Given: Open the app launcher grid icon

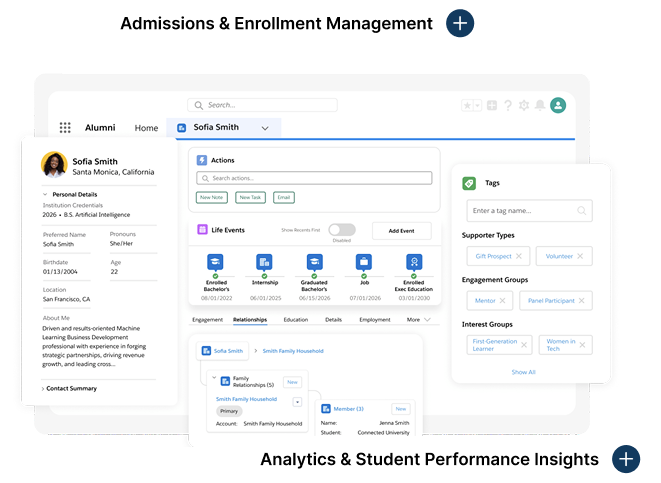Looking at the screenshot, I should tap(65, 128).
